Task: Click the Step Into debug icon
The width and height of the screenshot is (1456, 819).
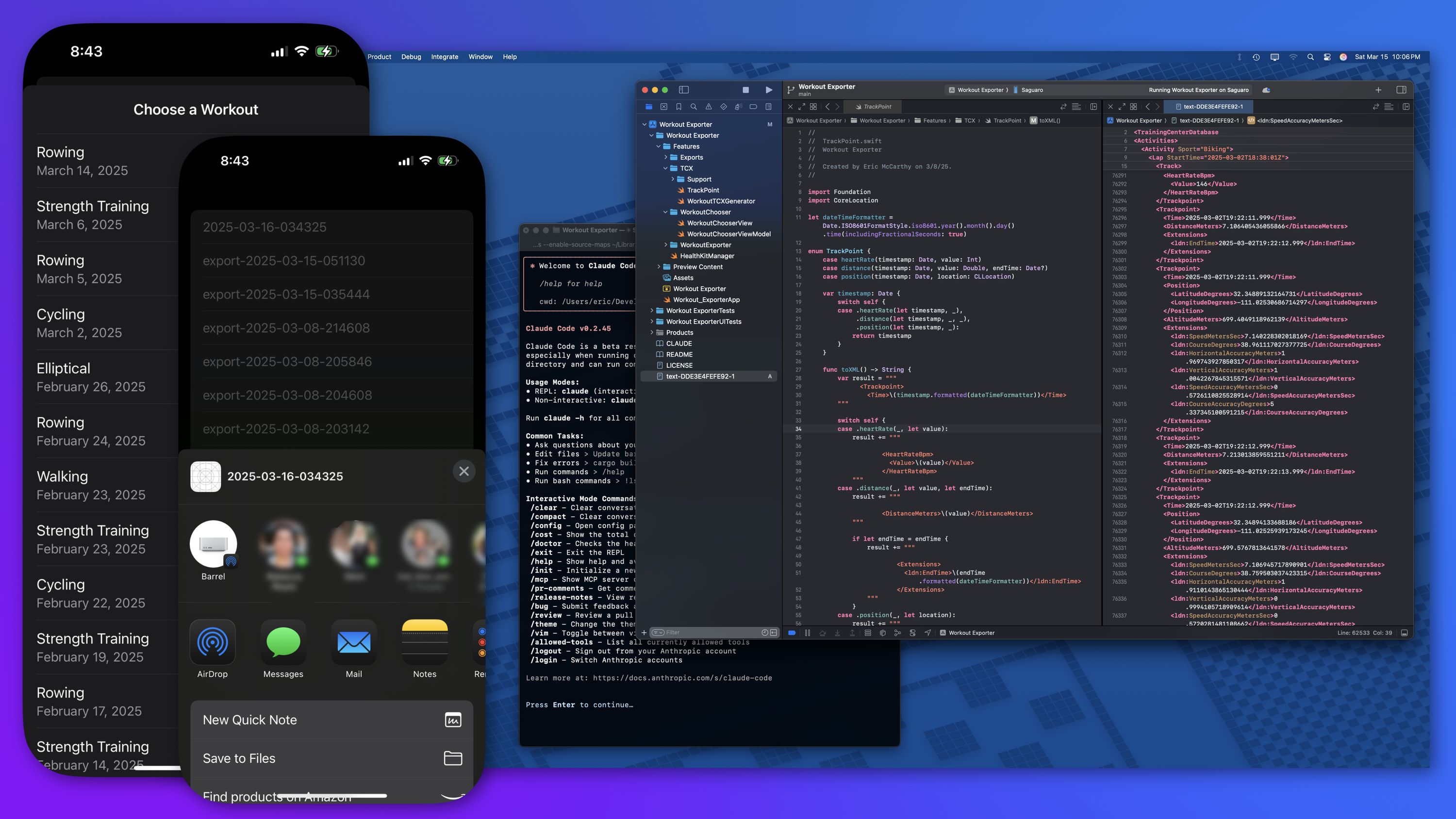Action: [837, 633]
